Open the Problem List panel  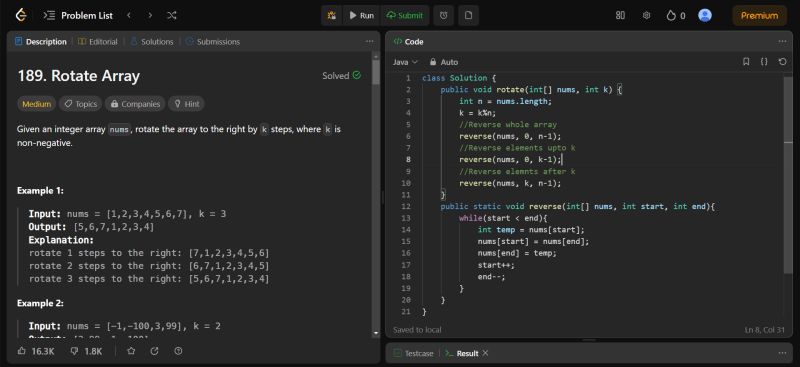(x=79, y=15)
